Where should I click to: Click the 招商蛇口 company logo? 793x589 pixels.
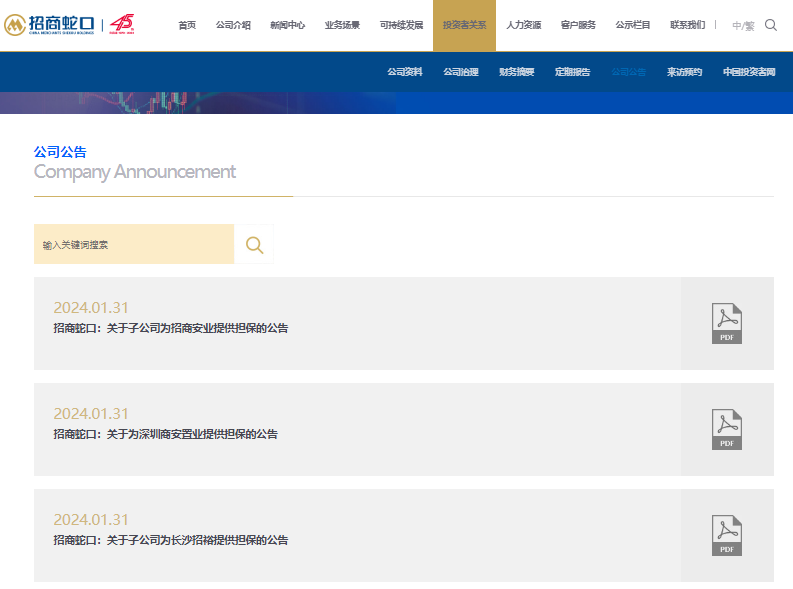(x=50, y=24)
